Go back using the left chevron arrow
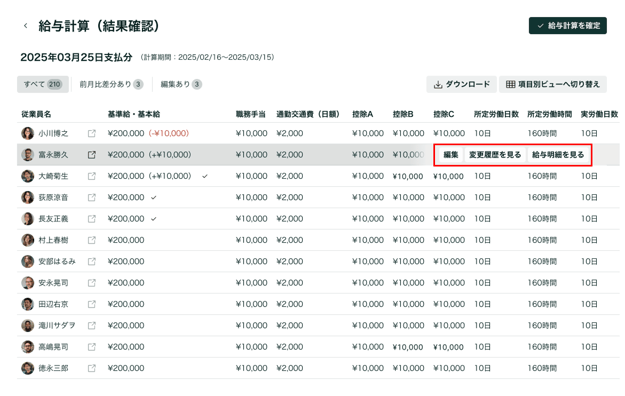The image size is (625, 396). 26,26
